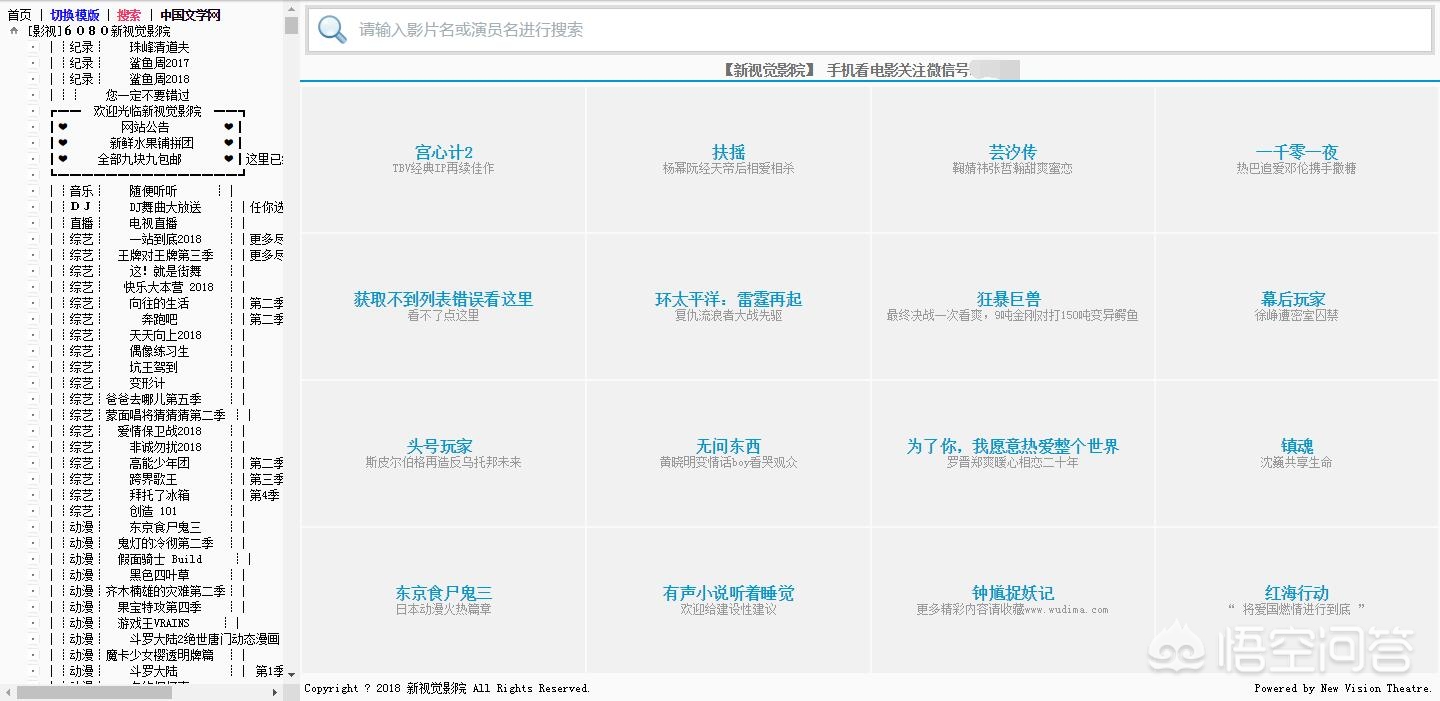Visit 中国文学网 from the top menu
This screenshot has height=701, width=1440.
(x=192, y=14)
